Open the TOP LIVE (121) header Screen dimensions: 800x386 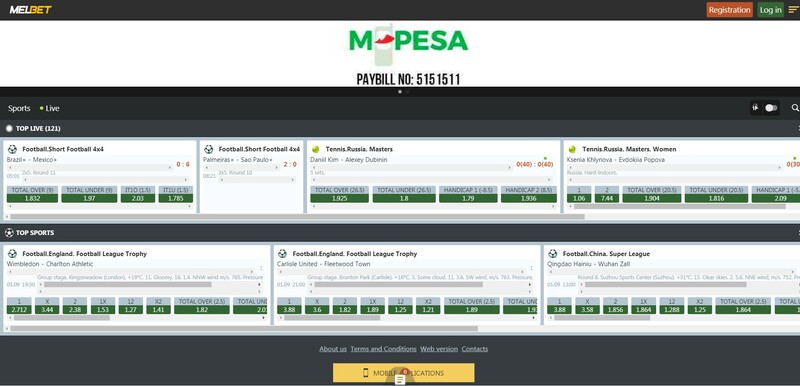tap(38, 128)
